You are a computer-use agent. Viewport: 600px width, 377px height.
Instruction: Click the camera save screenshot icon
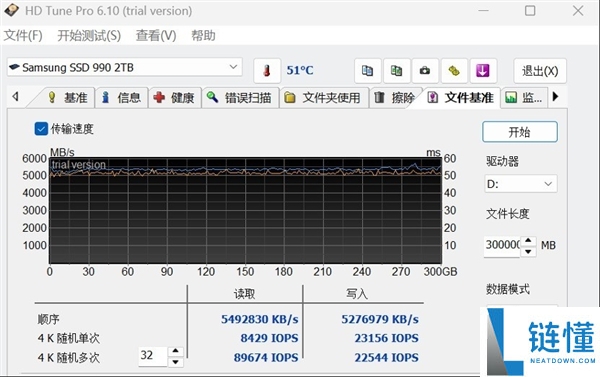(425, 71)
